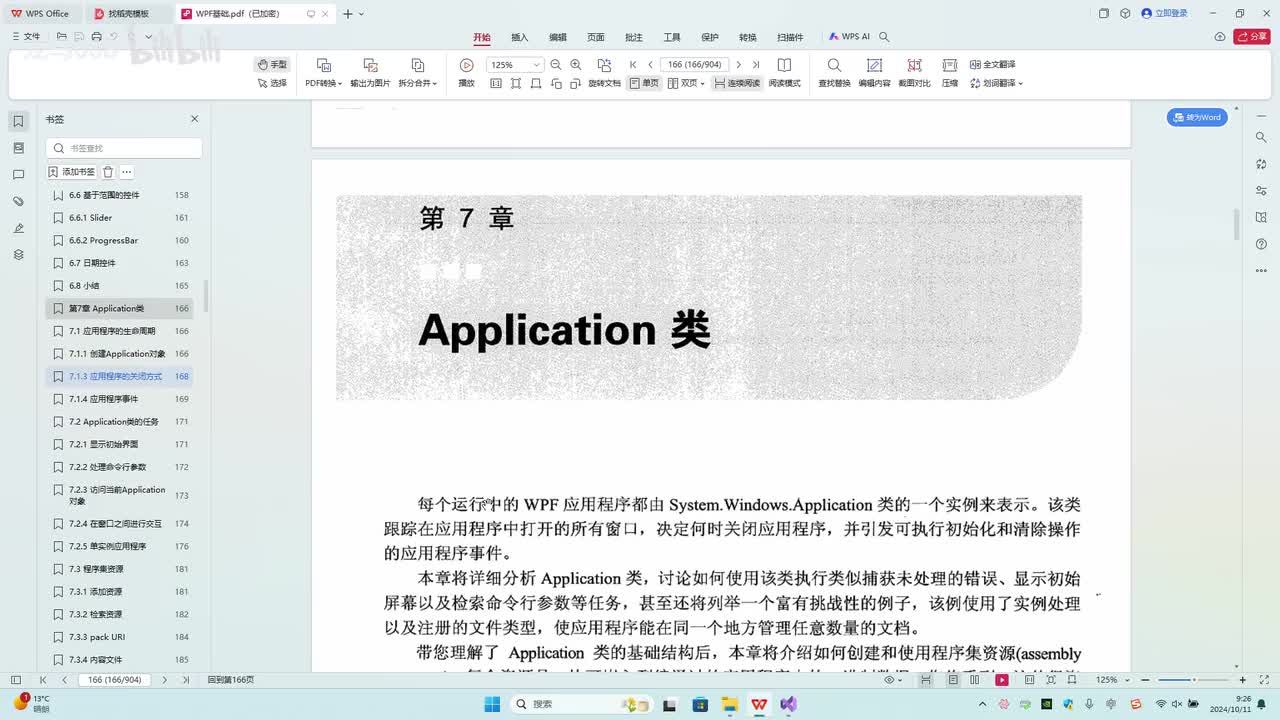Switch to the Annotate (批注) tab
This screenshot has height=720, width=1280.
[634, 37]
